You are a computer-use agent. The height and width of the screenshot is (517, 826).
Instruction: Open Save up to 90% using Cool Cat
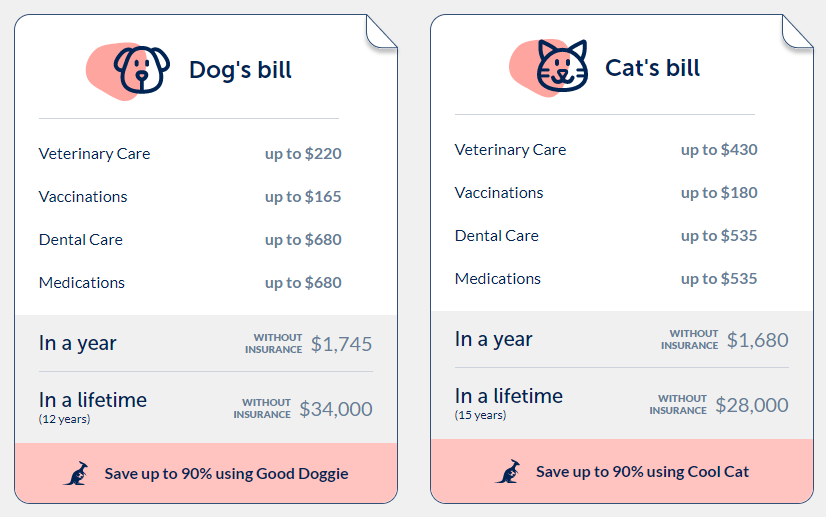(642, 471)
